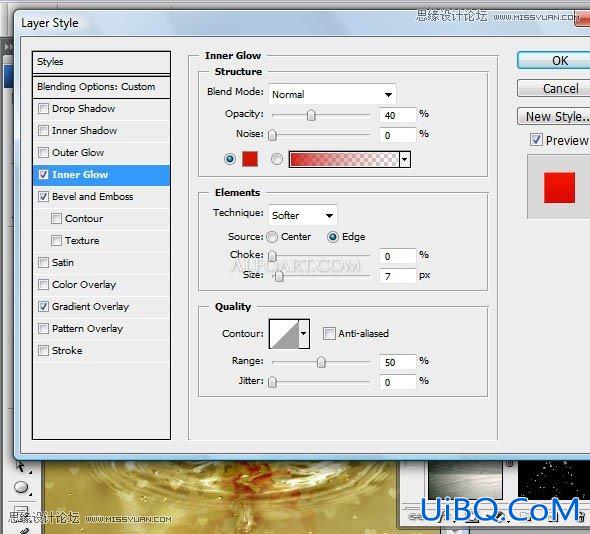Enable the Inner Shadow checkbox
Viewport: 590px width, 534px height.
tap(43, 131)
